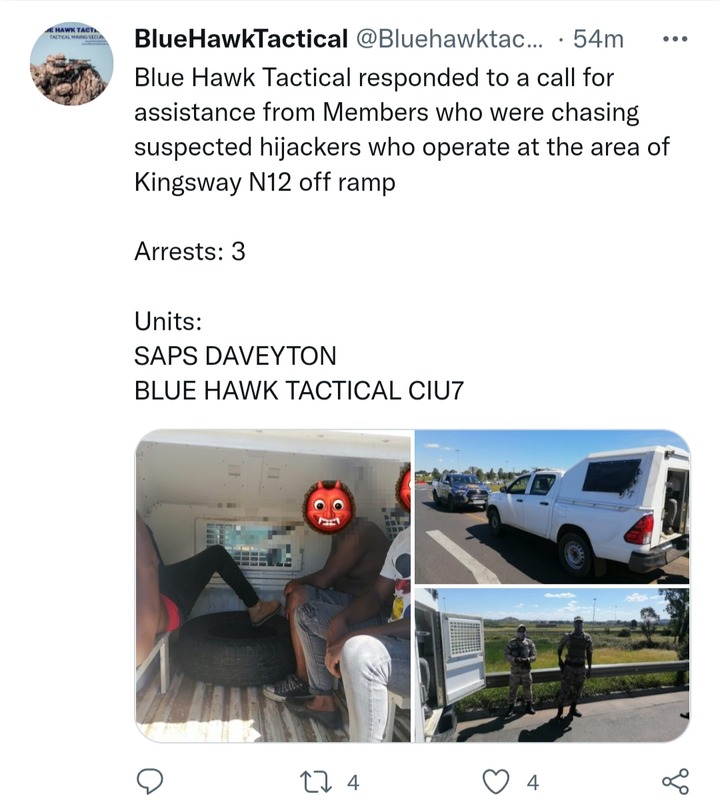Image resolution: width=720 pixels, height=810 pixels.
Task: Retweet this post using the arrows icon
Action: pyautogui.click(x=316, y=782)
